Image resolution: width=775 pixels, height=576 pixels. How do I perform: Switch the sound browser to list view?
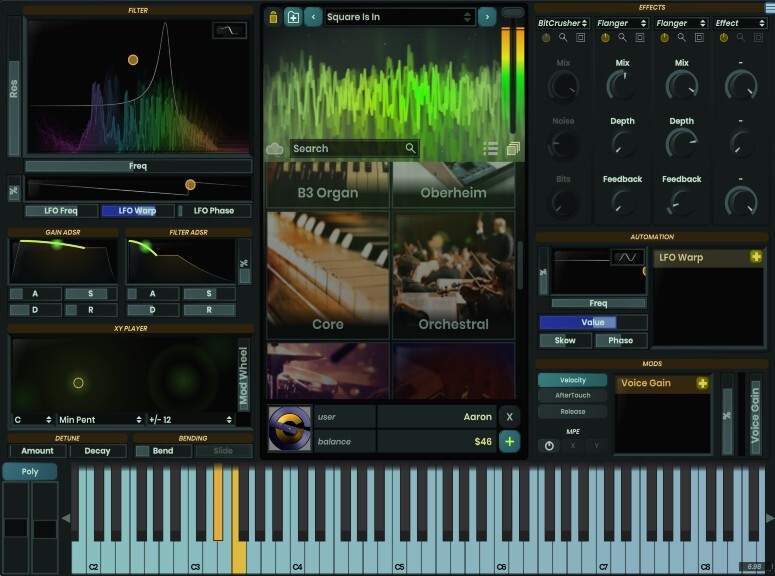tap(491, 149)
